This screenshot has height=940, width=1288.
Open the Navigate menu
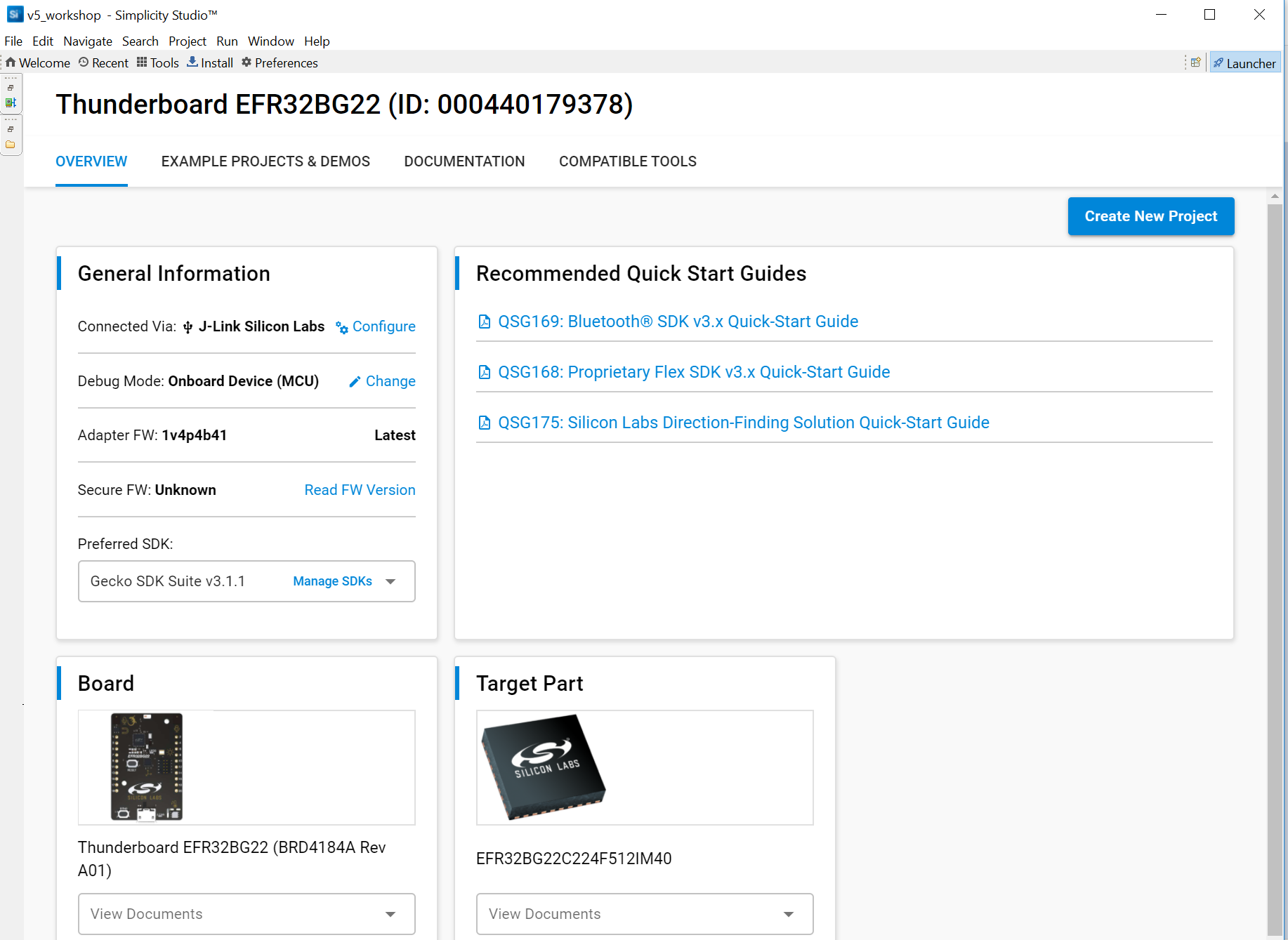[x=88, y=41]
